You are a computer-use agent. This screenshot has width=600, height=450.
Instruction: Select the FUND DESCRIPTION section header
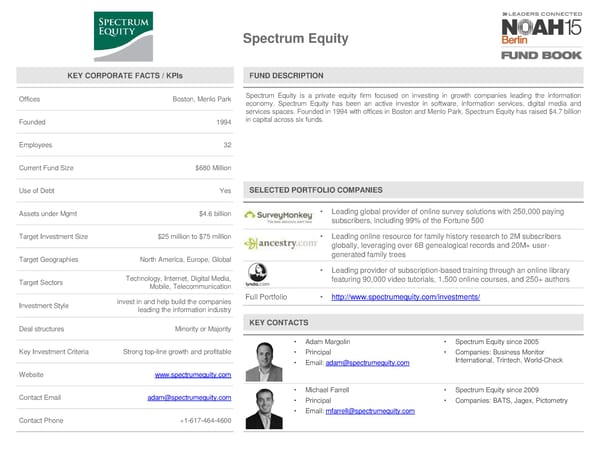[x=286, y=76]
